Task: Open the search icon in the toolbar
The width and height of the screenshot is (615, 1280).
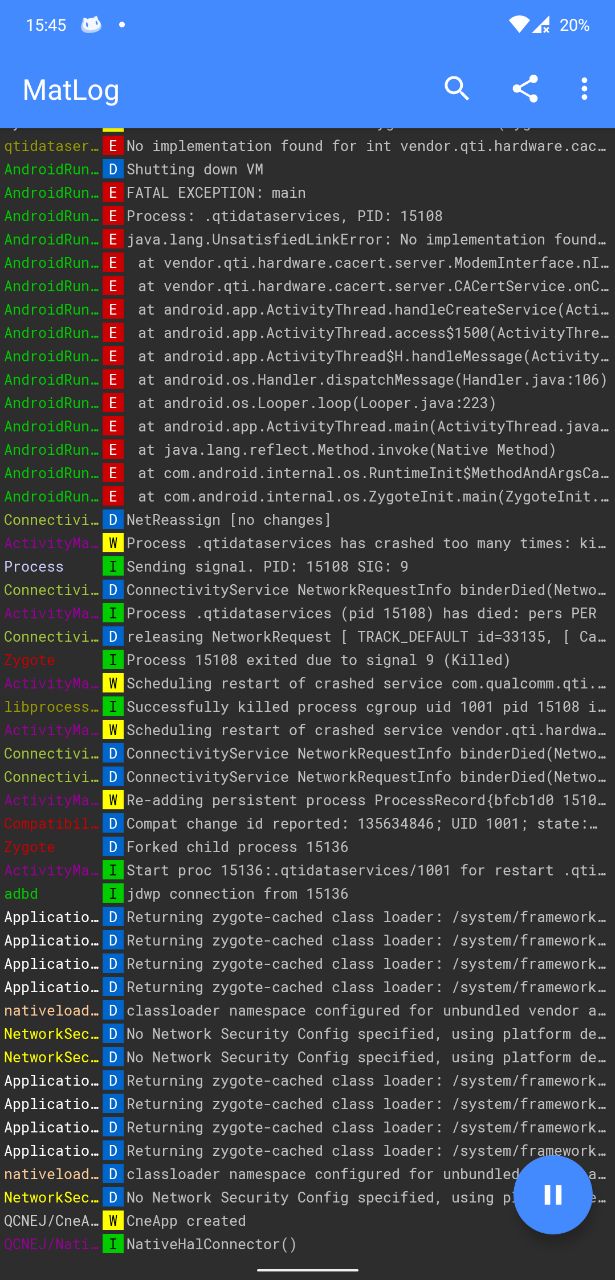Action: tap(457, 89)
